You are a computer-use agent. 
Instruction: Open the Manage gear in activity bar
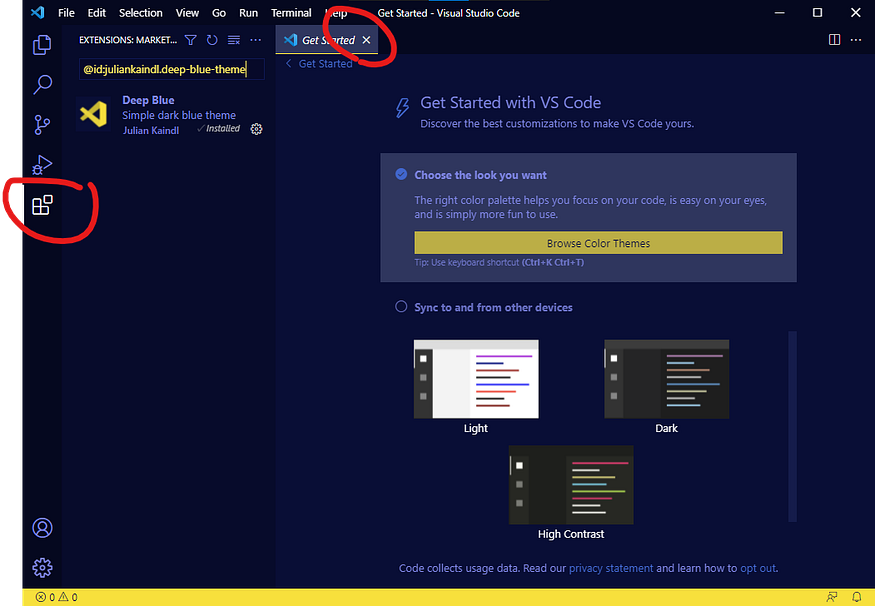(42, 568)
